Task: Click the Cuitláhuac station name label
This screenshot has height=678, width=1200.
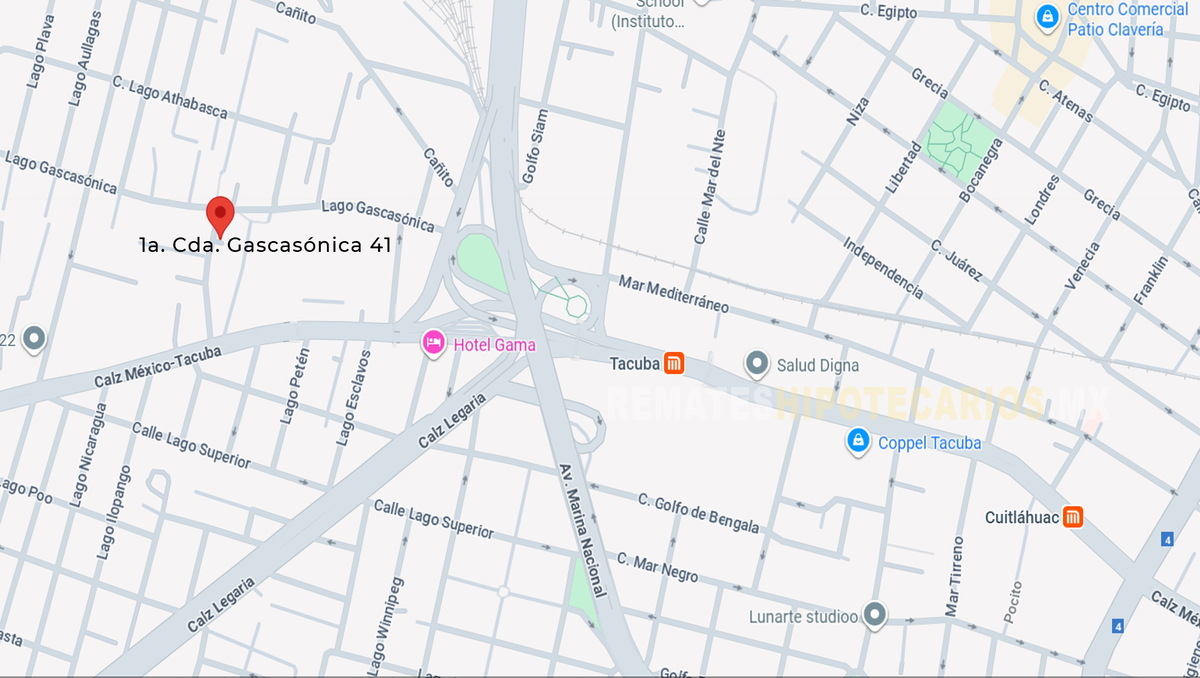Action: (1022, 517)
